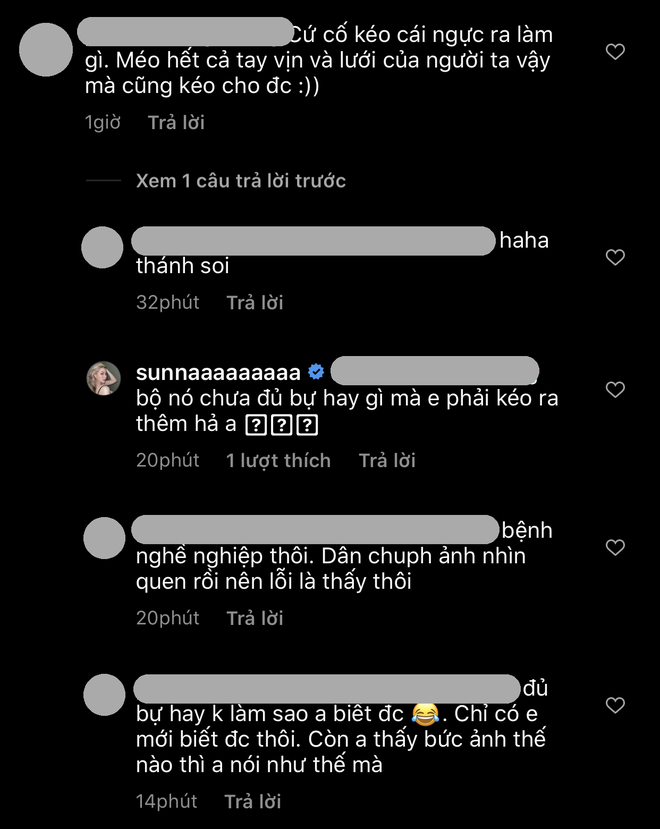
Task: Click "Trả lời" under the 1giờ comment
Action: (176, 123)
